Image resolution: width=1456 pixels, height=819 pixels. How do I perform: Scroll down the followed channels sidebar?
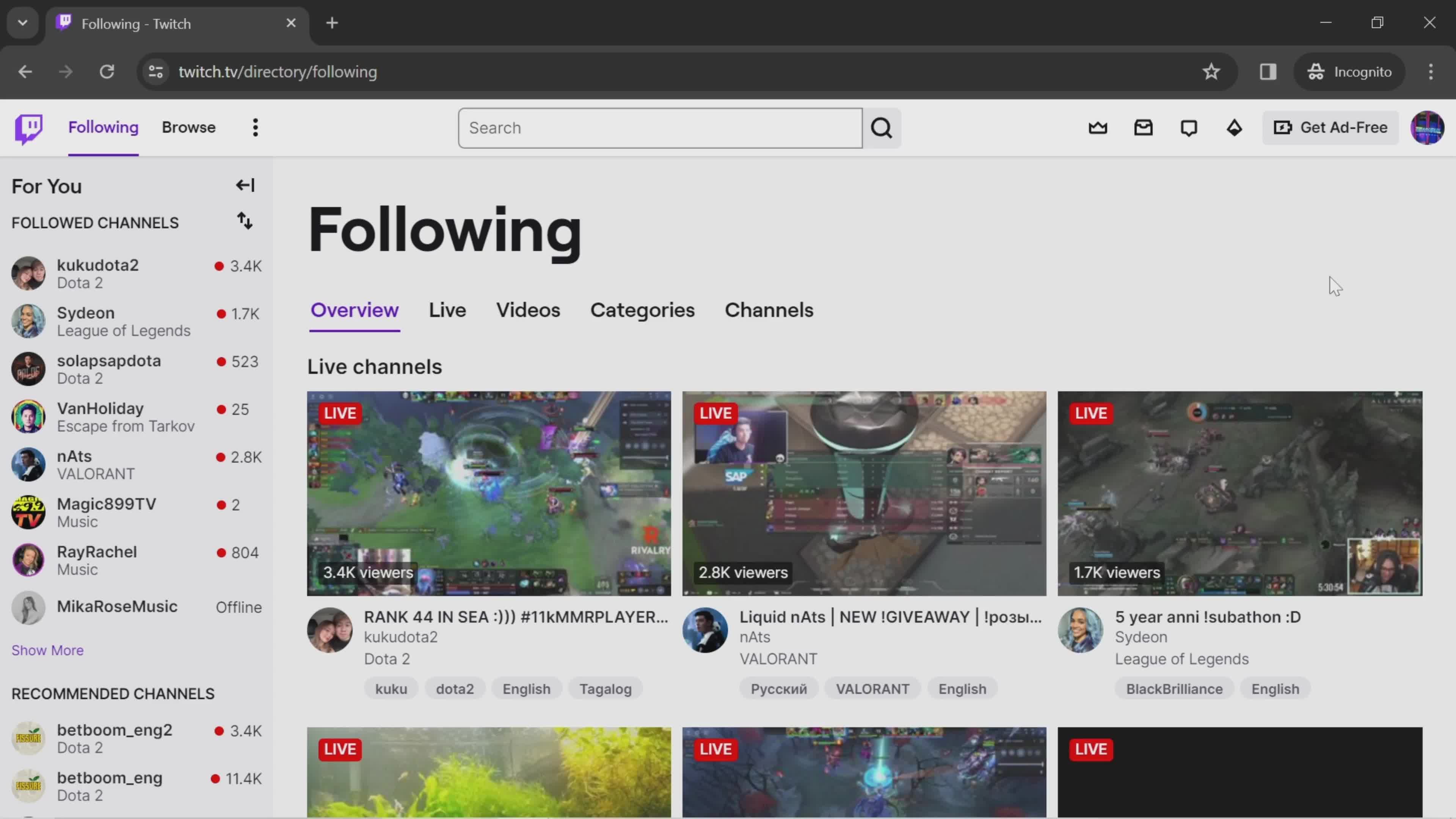(x=47, y=650)
